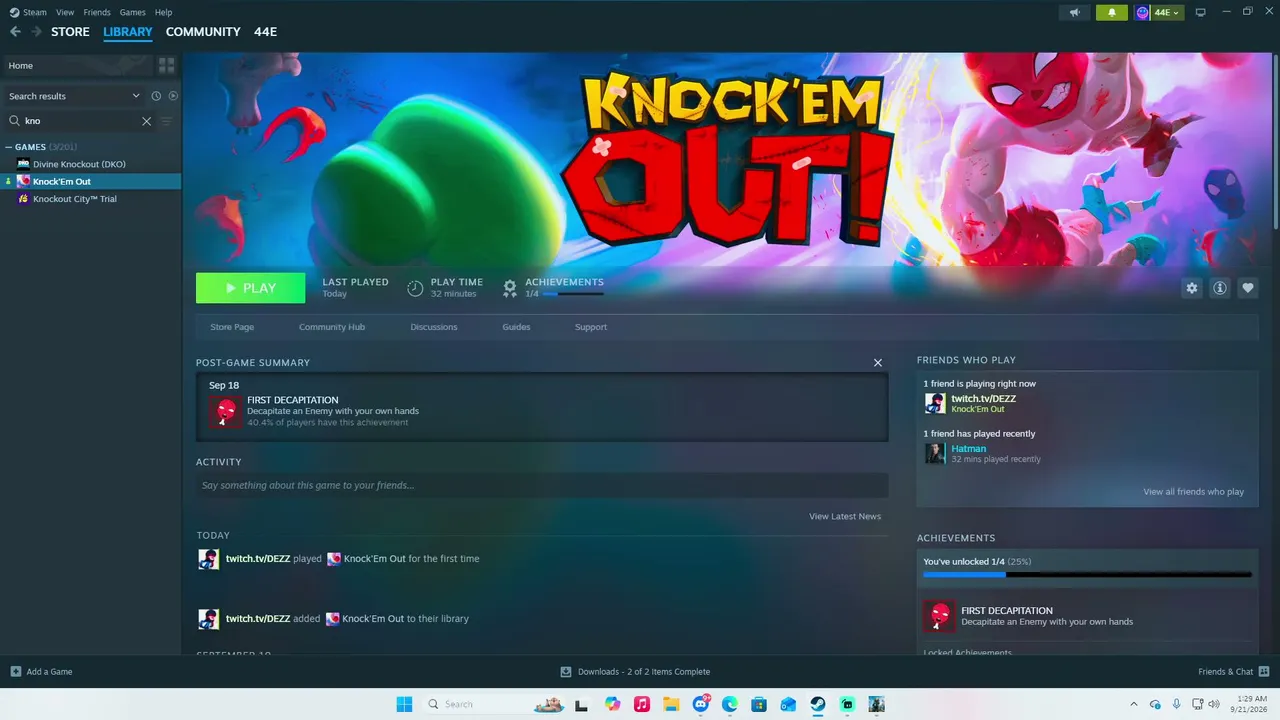
Task: Click the page vertical scrollbar
Action: pyautogui.click(x=1275, y=140)
